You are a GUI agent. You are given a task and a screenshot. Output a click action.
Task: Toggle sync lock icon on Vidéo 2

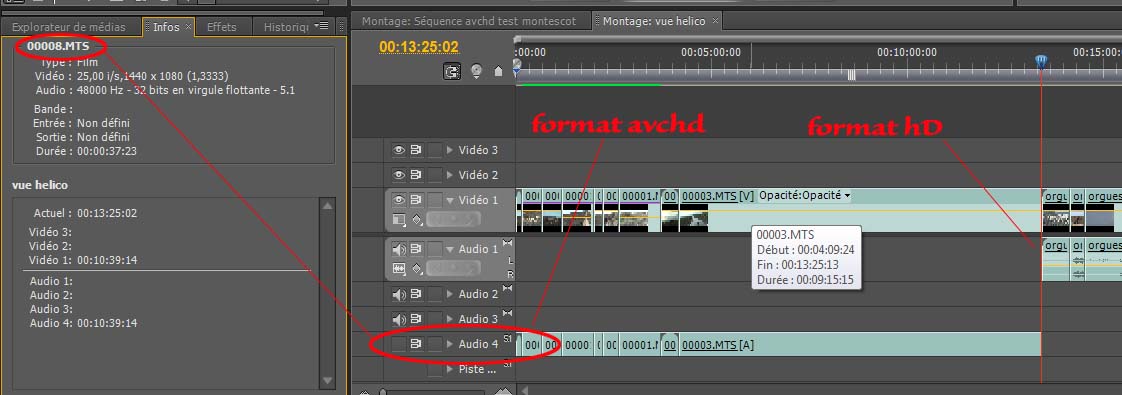(416, 175)
